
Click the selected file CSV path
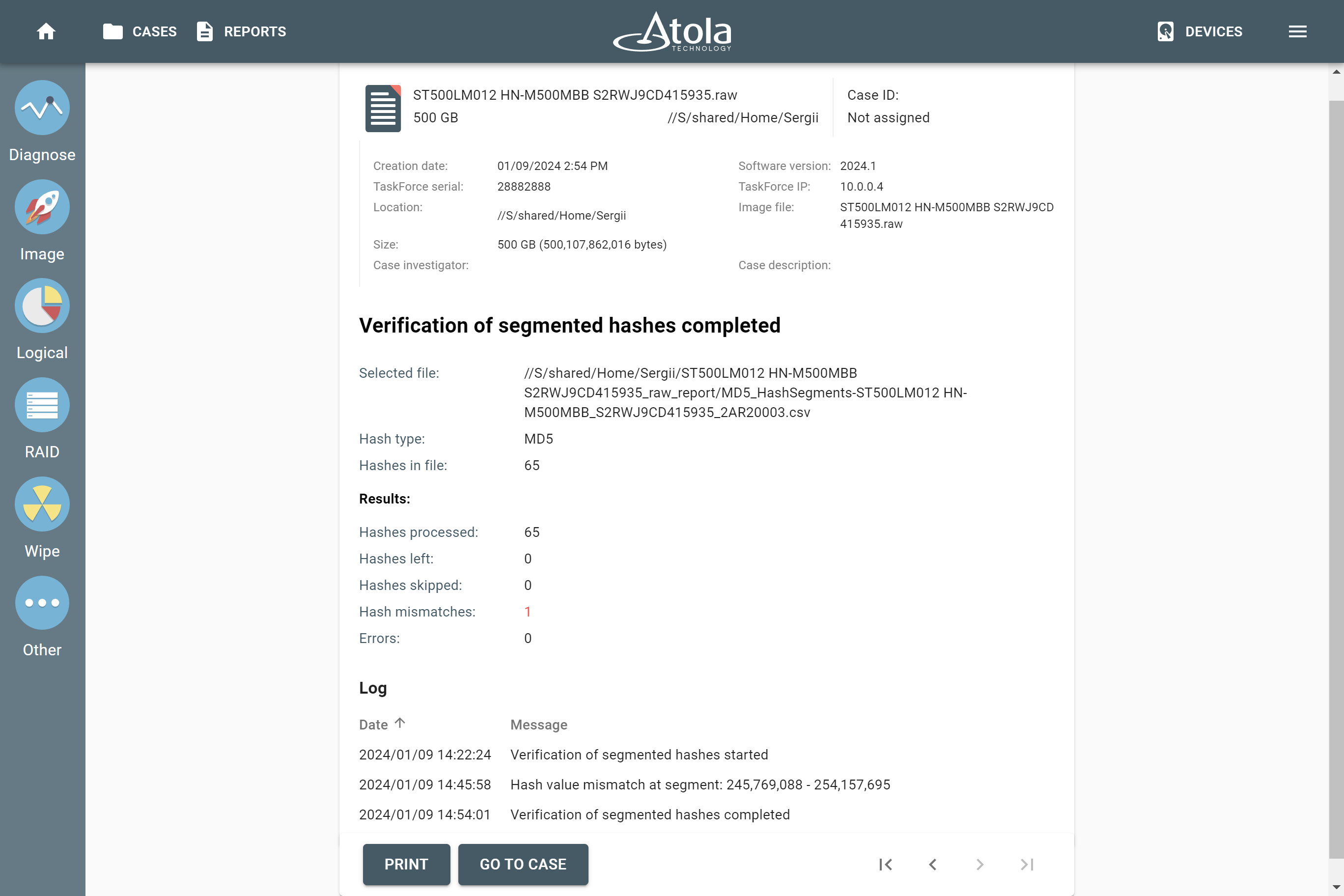pyautogui.click(x=745, y=392)
